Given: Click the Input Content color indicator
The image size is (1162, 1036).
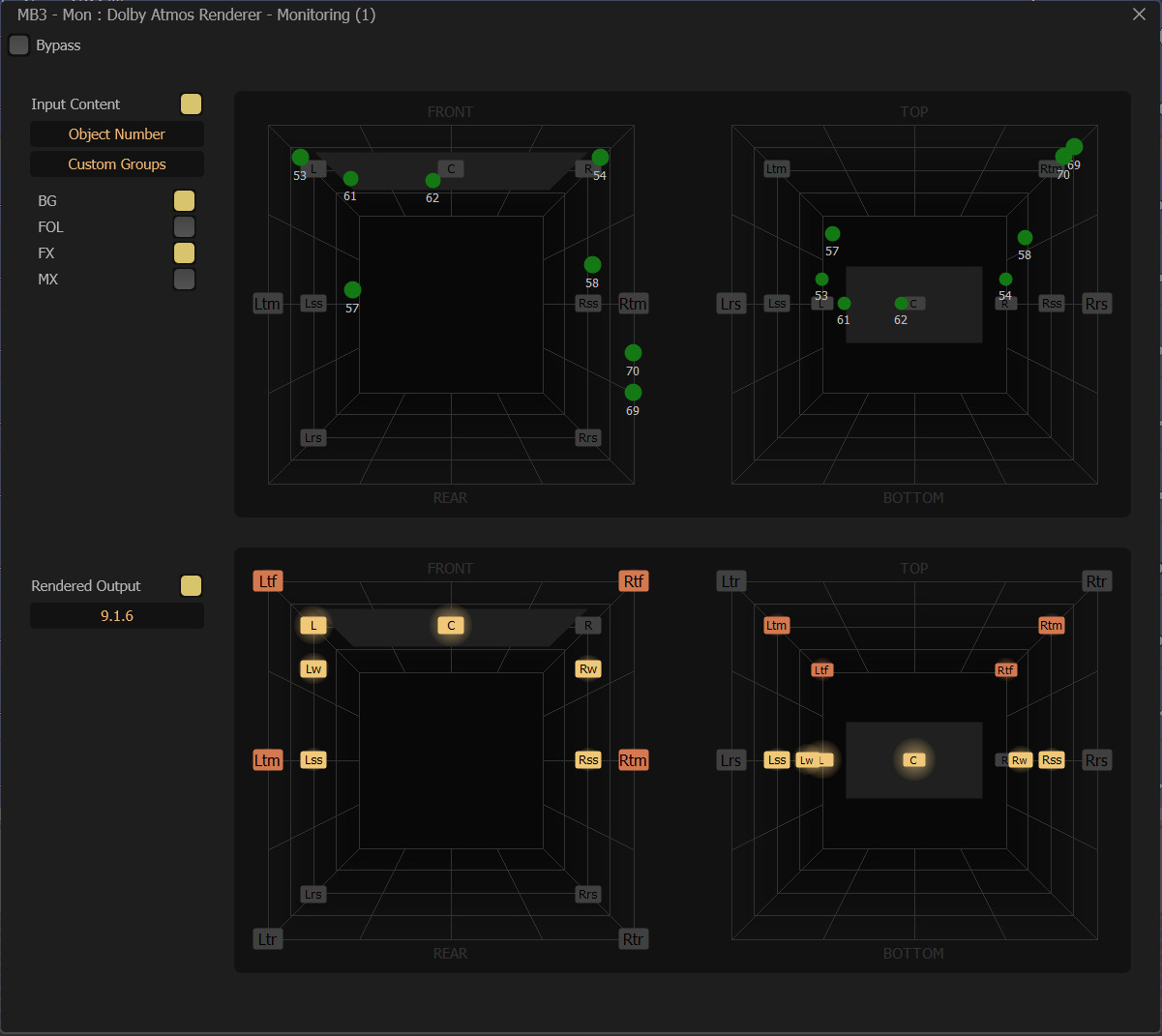Looking at the screenshot, I should point(191,104).
